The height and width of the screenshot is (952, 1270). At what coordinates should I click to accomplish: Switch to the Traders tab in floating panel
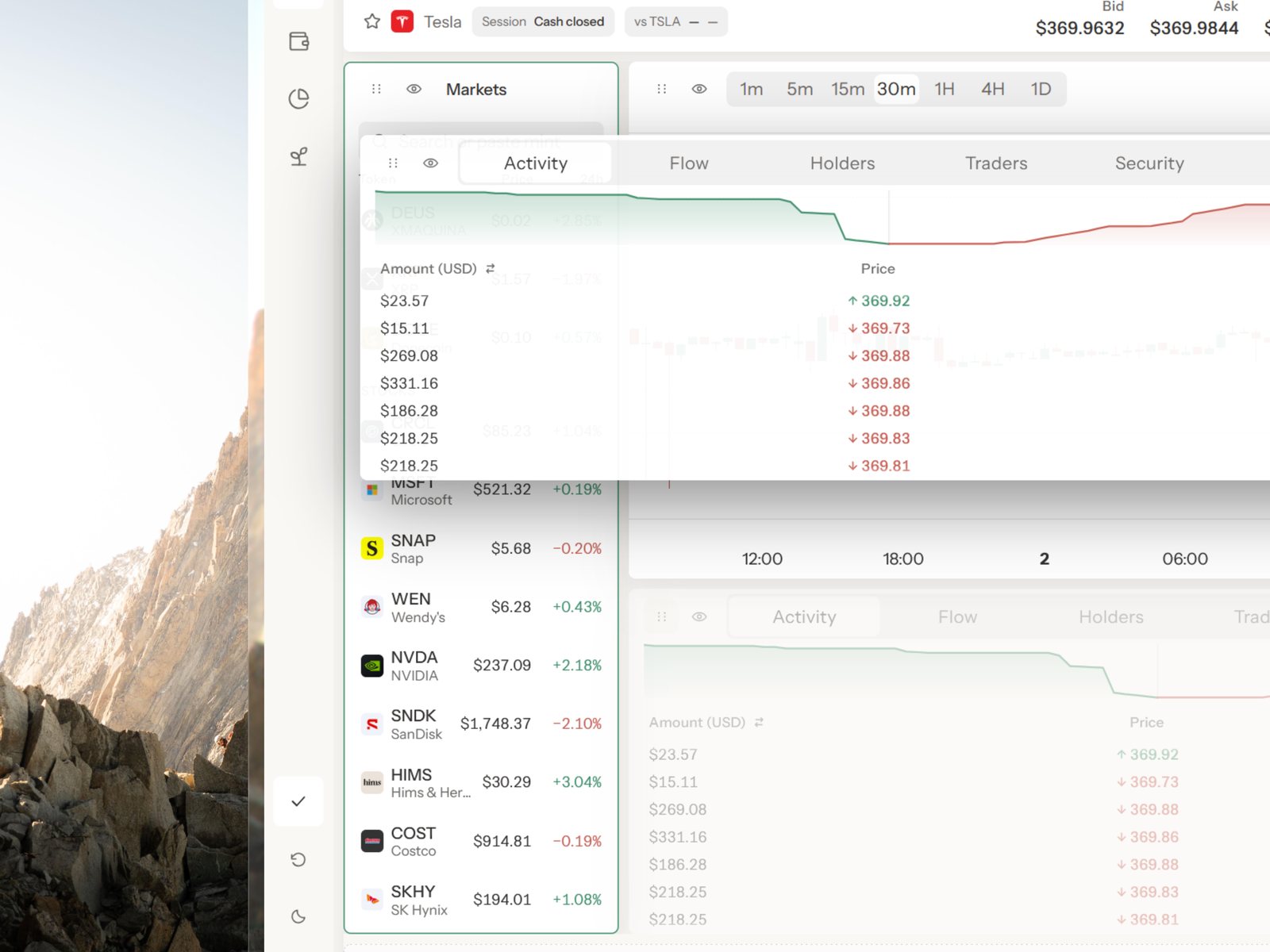tap(996, 163)
